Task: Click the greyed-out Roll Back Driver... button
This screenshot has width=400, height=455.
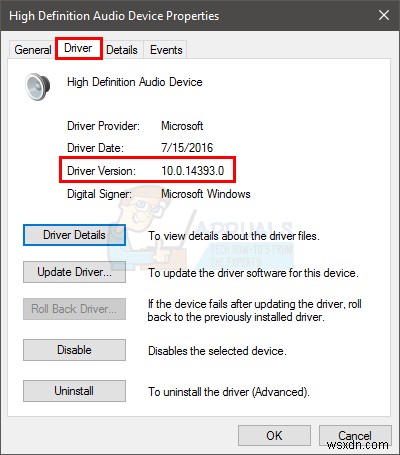Action: (x=74, y=309)
